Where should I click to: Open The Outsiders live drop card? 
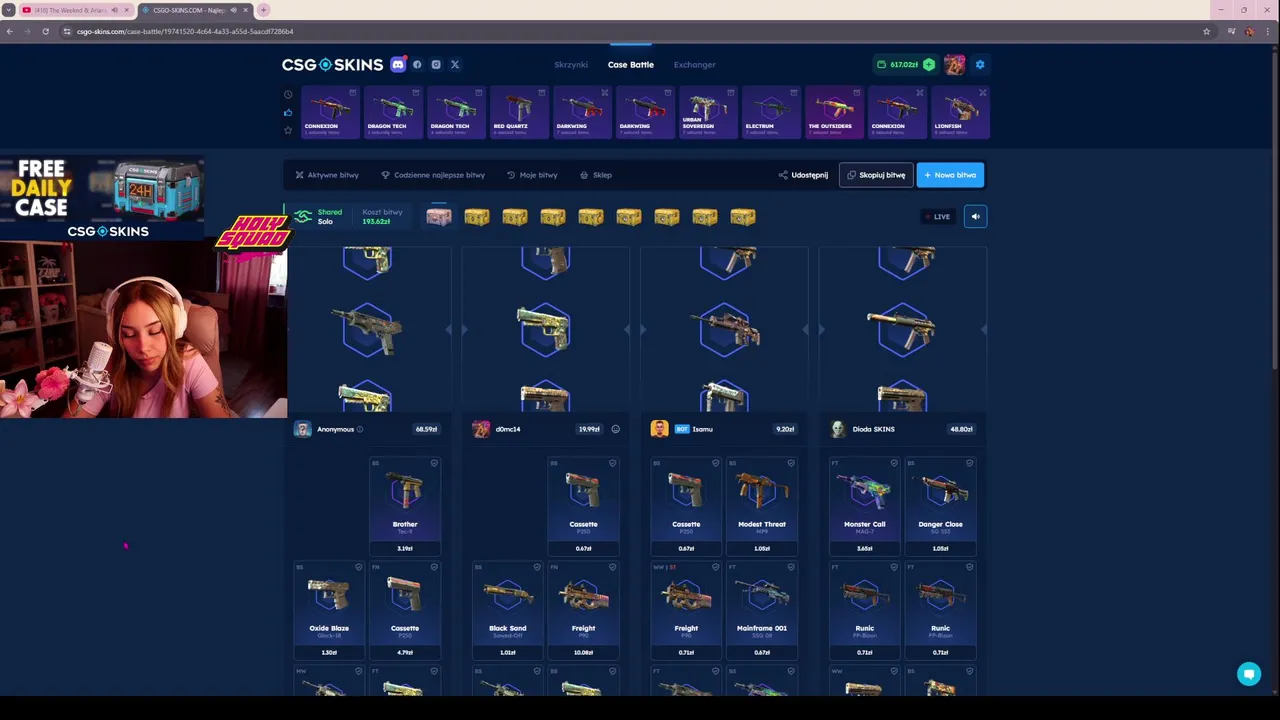[x=833, y=112]
